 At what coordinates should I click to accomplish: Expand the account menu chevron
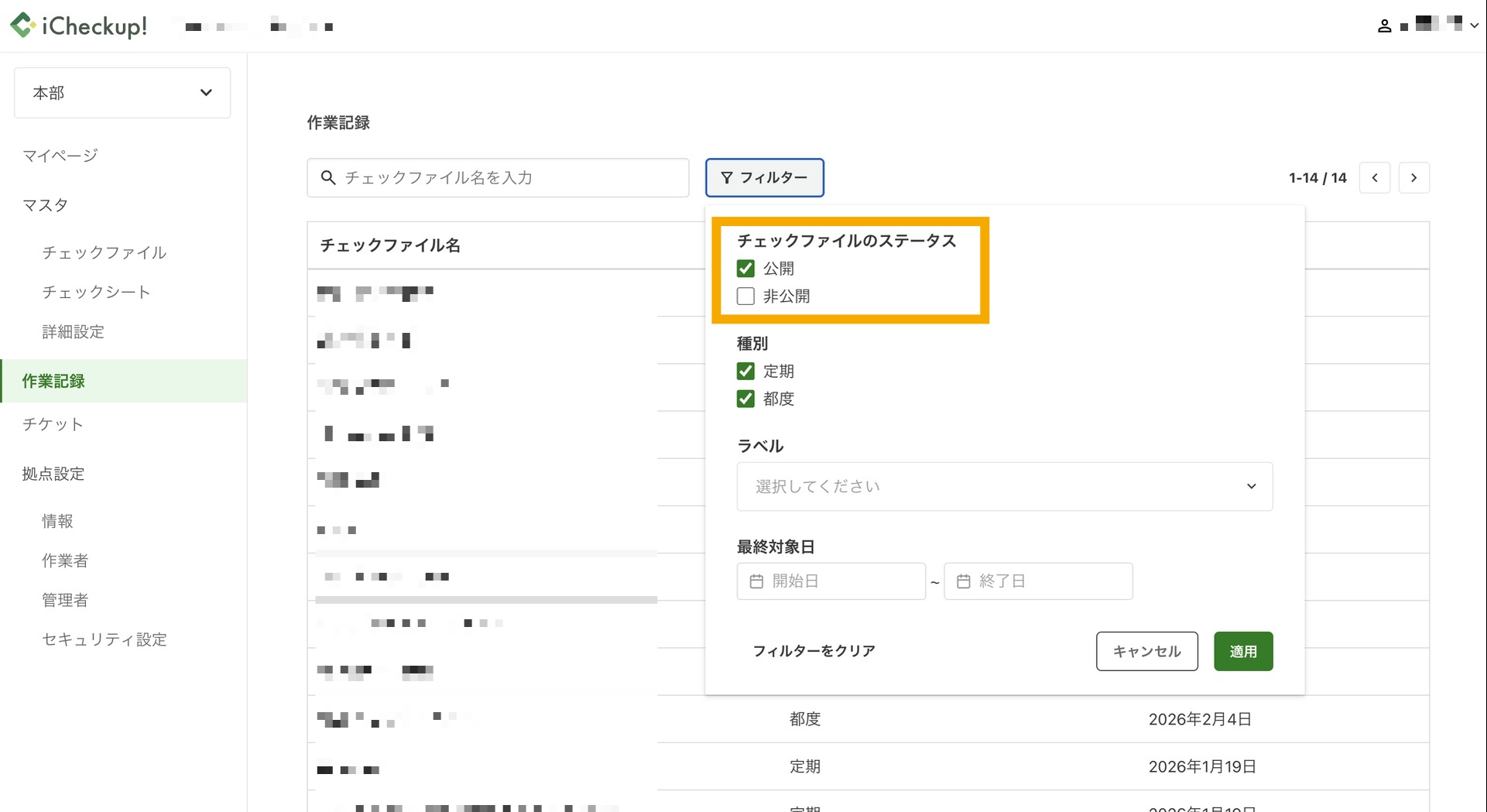click(x=1475, y=26)
